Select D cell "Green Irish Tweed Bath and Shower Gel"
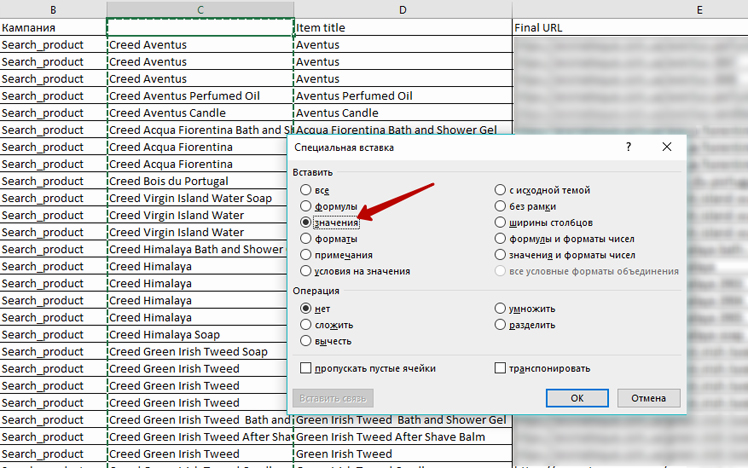This screenshot has height=468, width=748. click(403, 420)
